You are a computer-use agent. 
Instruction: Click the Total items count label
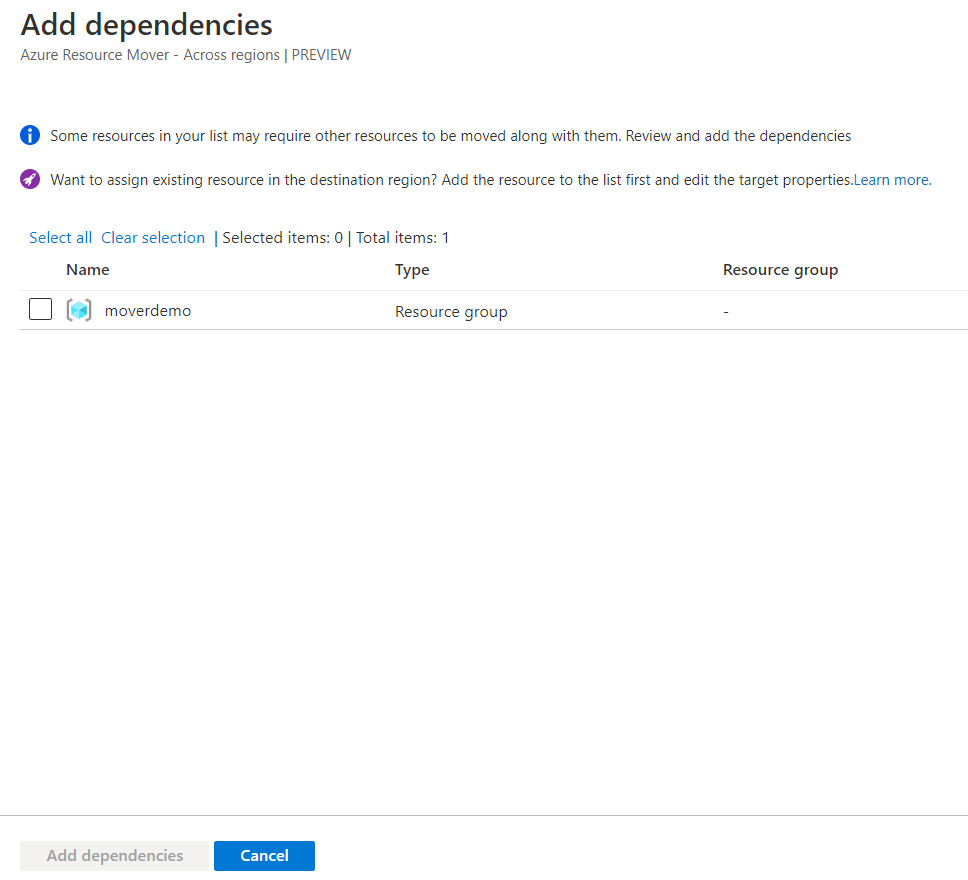tap(403, 238)
